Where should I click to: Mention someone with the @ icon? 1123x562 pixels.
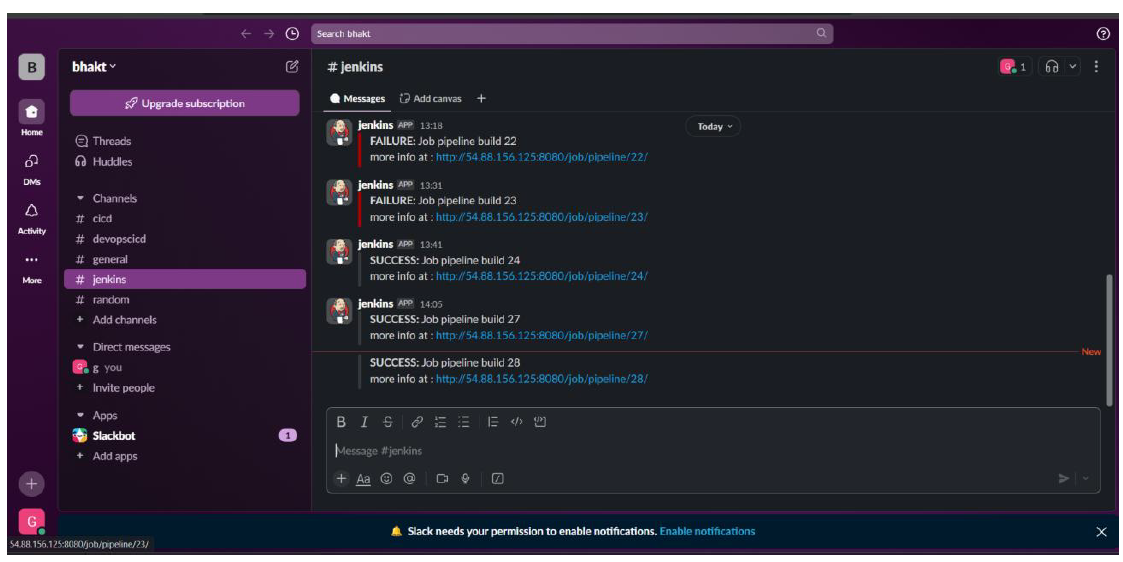[410, 479]
